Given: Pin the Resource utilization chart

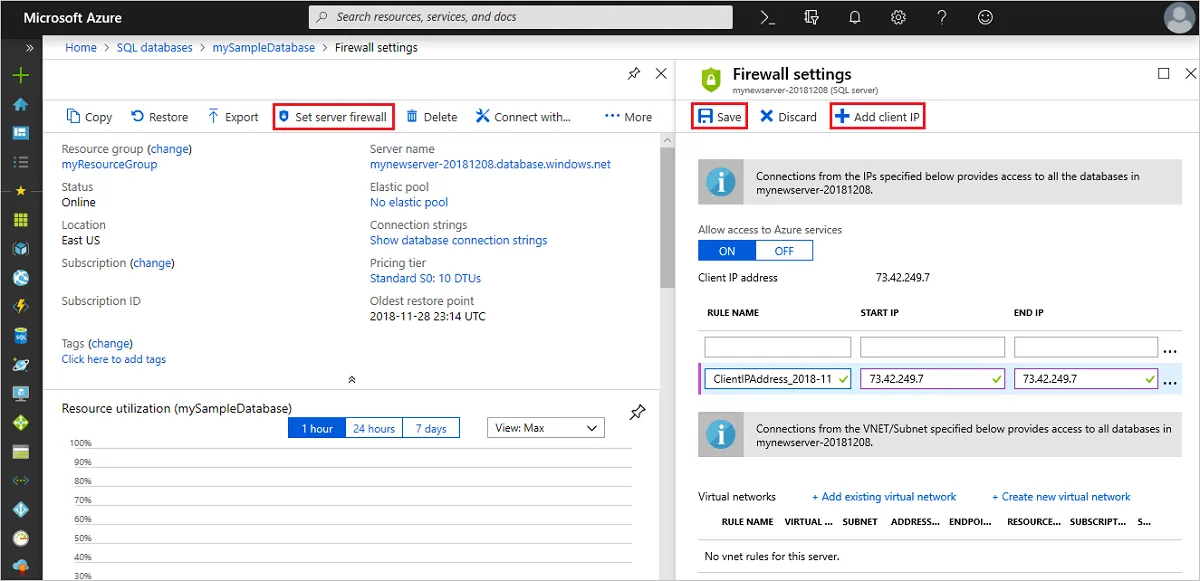Looking at the screenshot, I should 637,412.
